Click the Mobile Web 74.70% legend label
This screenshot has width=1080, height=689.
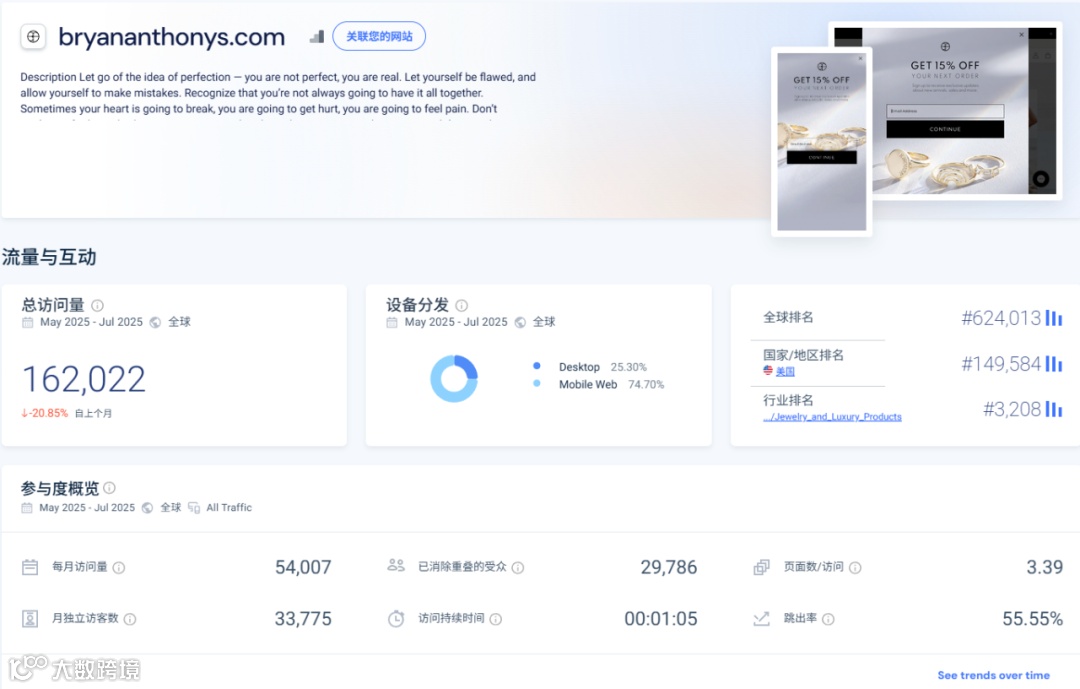click(x=612, y=384)
